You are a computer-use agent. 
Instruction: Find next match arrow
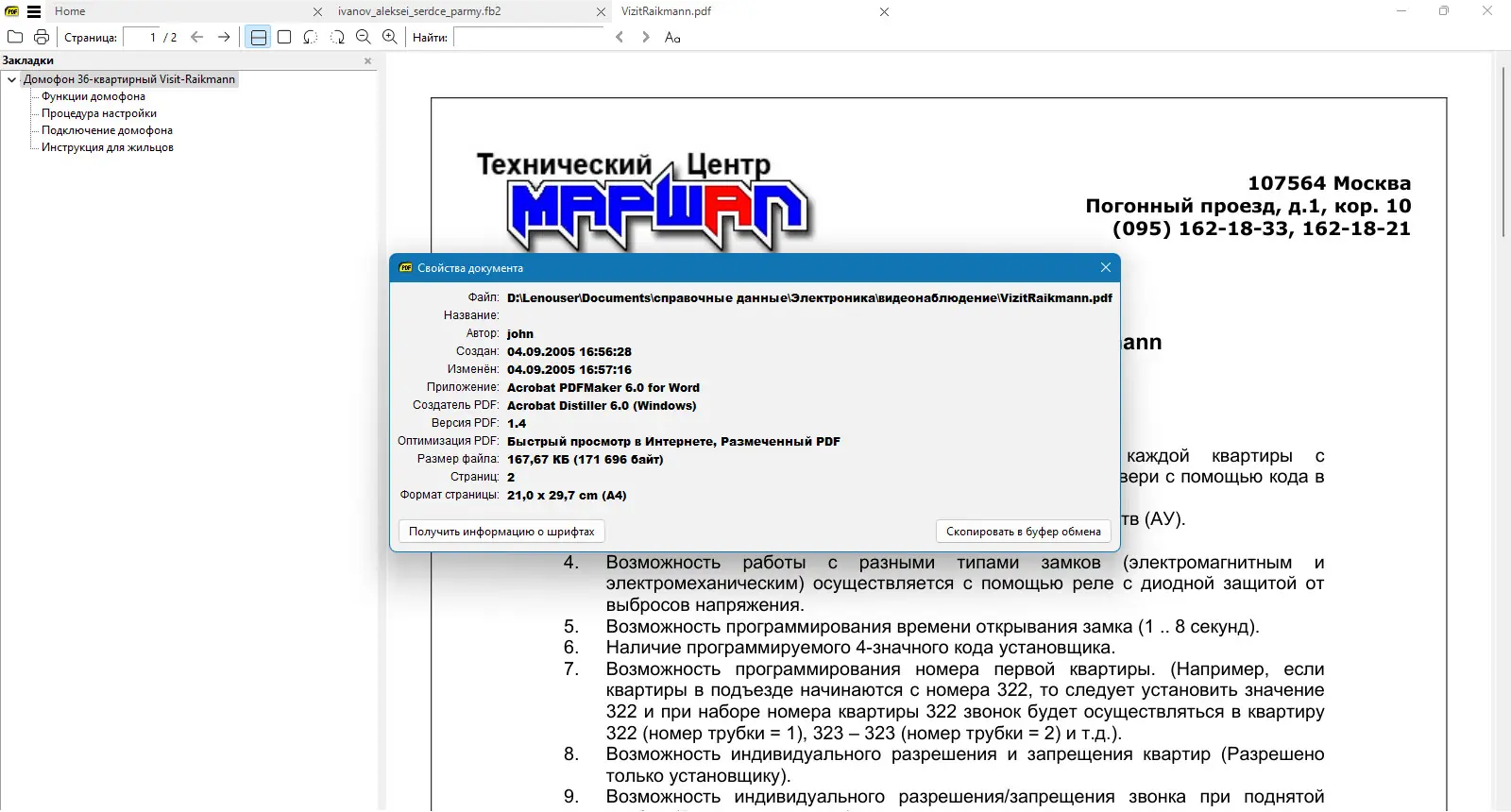pos(646,37)
